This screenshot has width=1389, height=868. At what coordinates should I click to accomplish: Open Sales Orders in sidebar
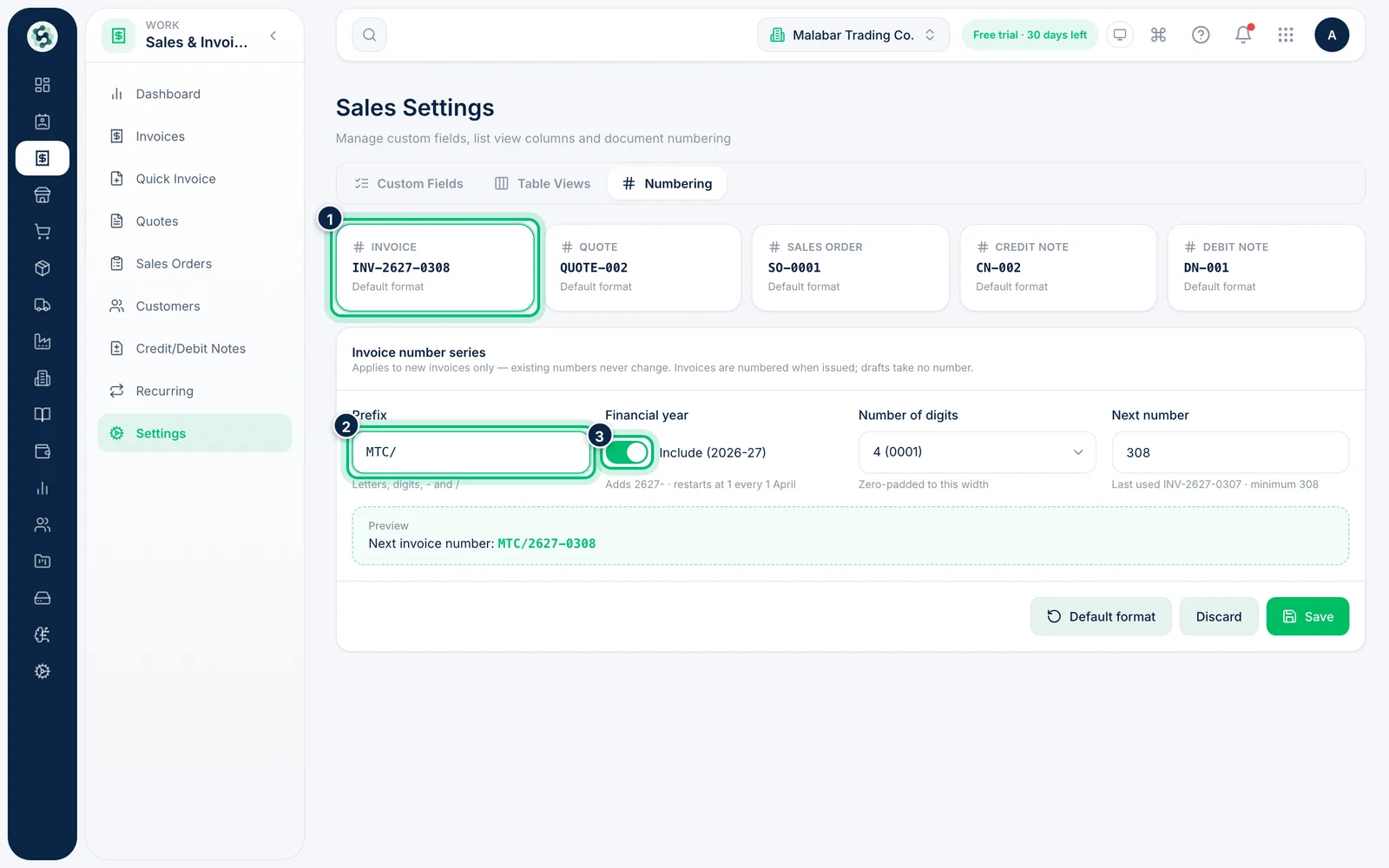pos(194,264)
